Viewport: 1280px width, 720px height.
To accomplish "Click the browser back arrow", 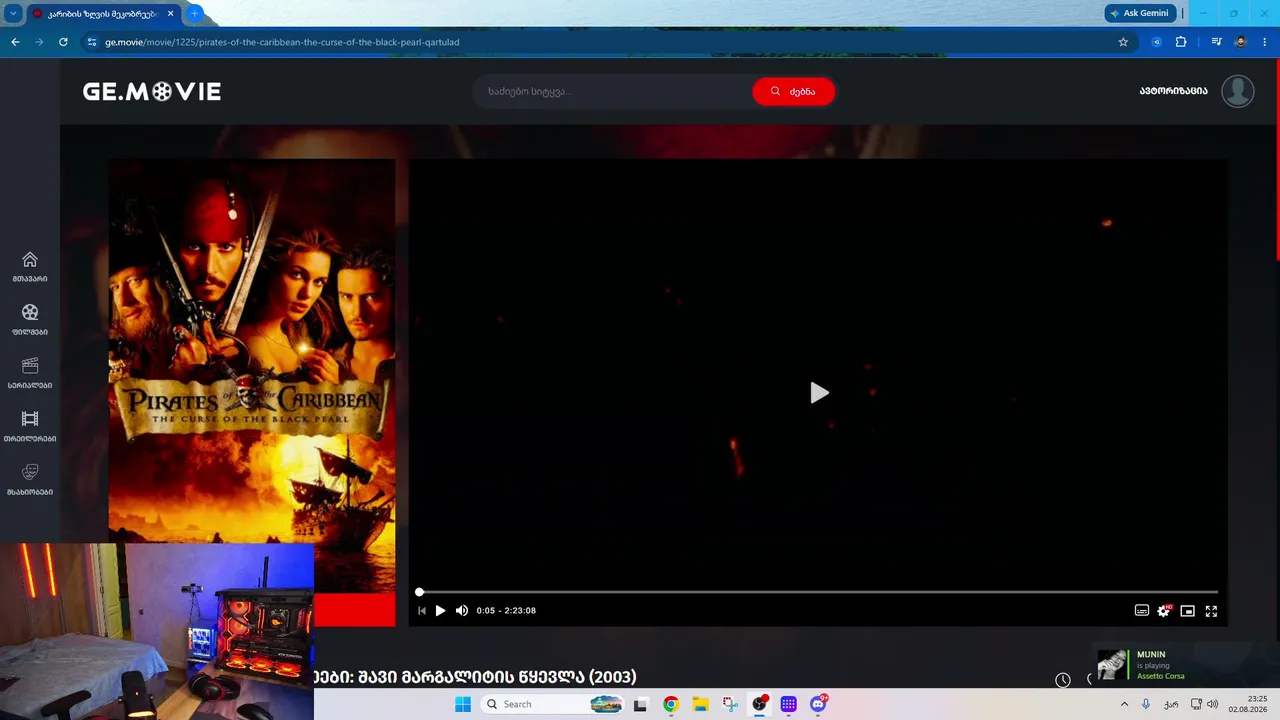I will point(15,42).
